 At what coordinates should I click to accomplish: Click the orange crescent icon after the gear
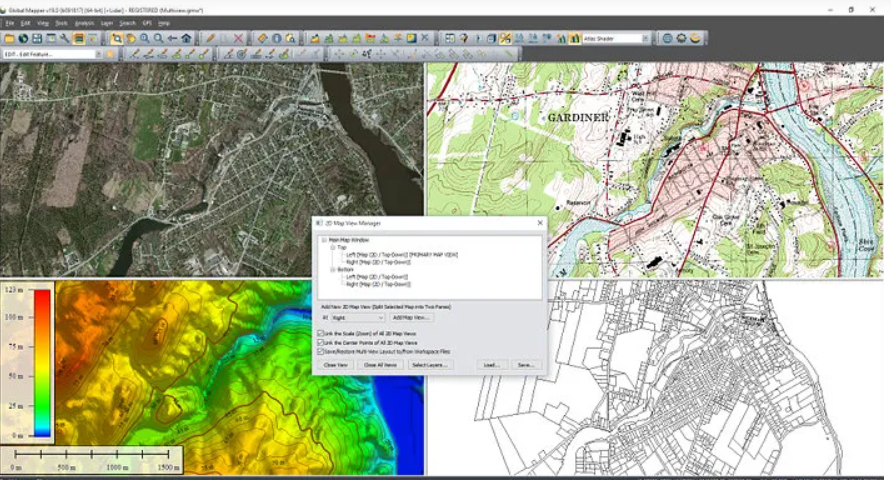click(x=695, y=39)
